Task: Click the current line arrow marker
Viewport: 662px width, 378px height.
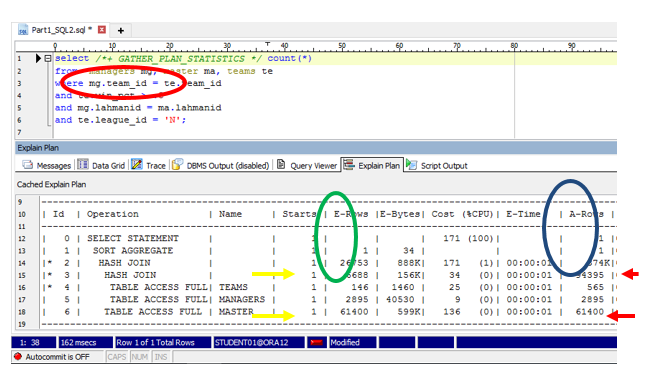Action: tap(38, 58)
